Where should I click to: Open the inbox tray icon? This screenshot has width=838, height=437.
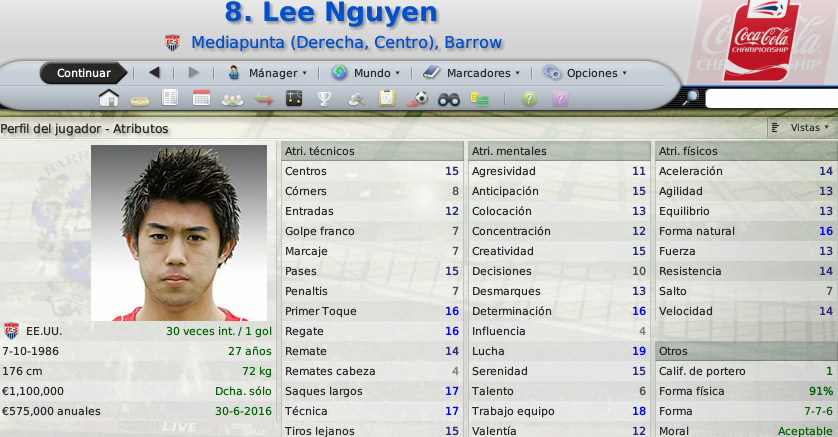tap(139, 100)
